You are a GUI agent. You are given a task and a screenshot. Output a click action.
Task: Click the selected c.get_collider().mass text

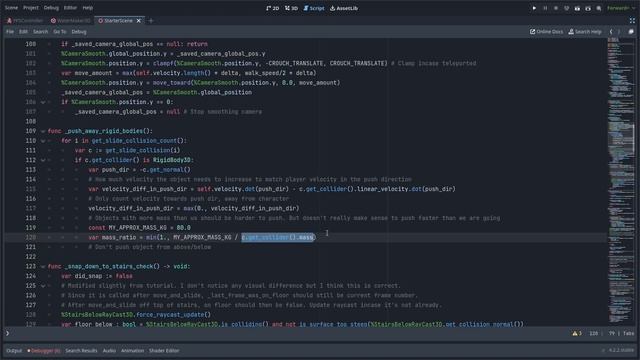coord(278,237)
